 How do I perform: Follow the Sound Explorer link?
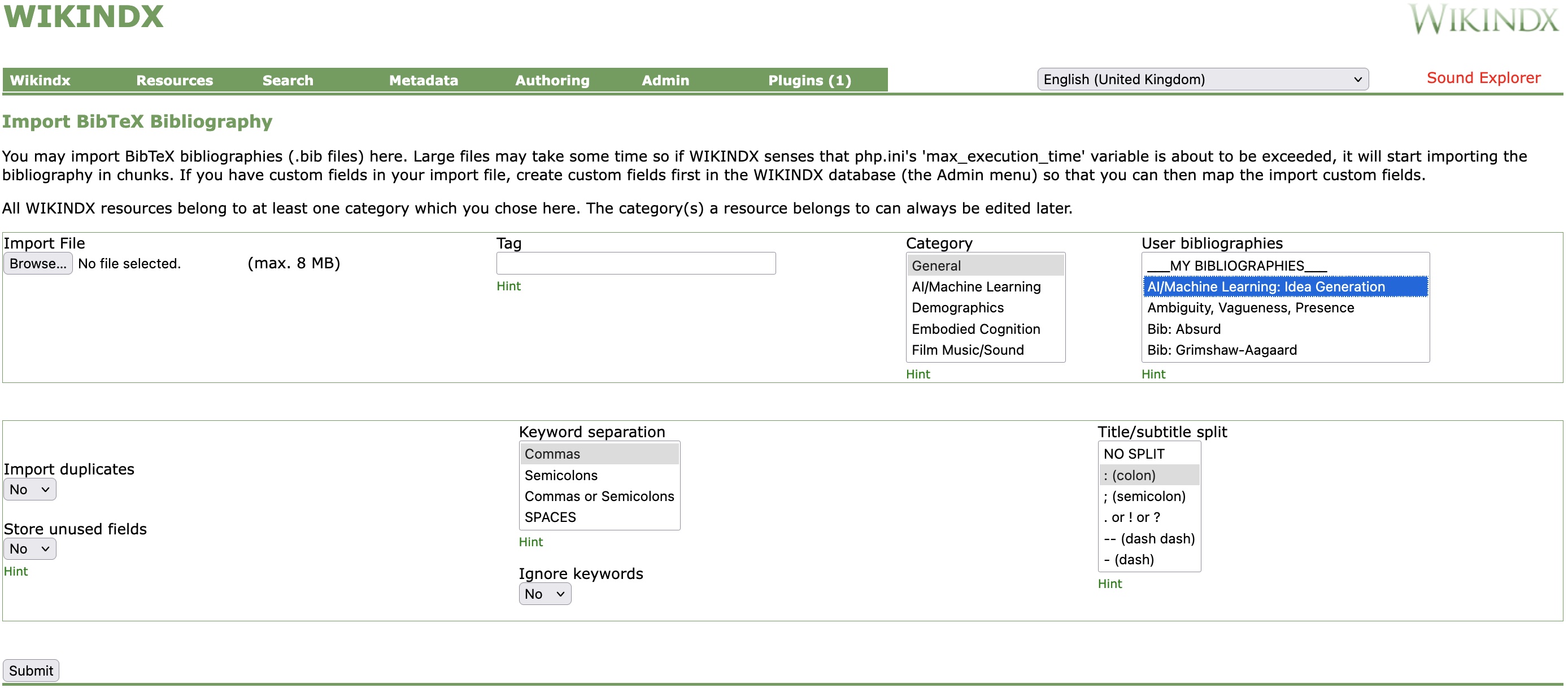[1483, 78]
